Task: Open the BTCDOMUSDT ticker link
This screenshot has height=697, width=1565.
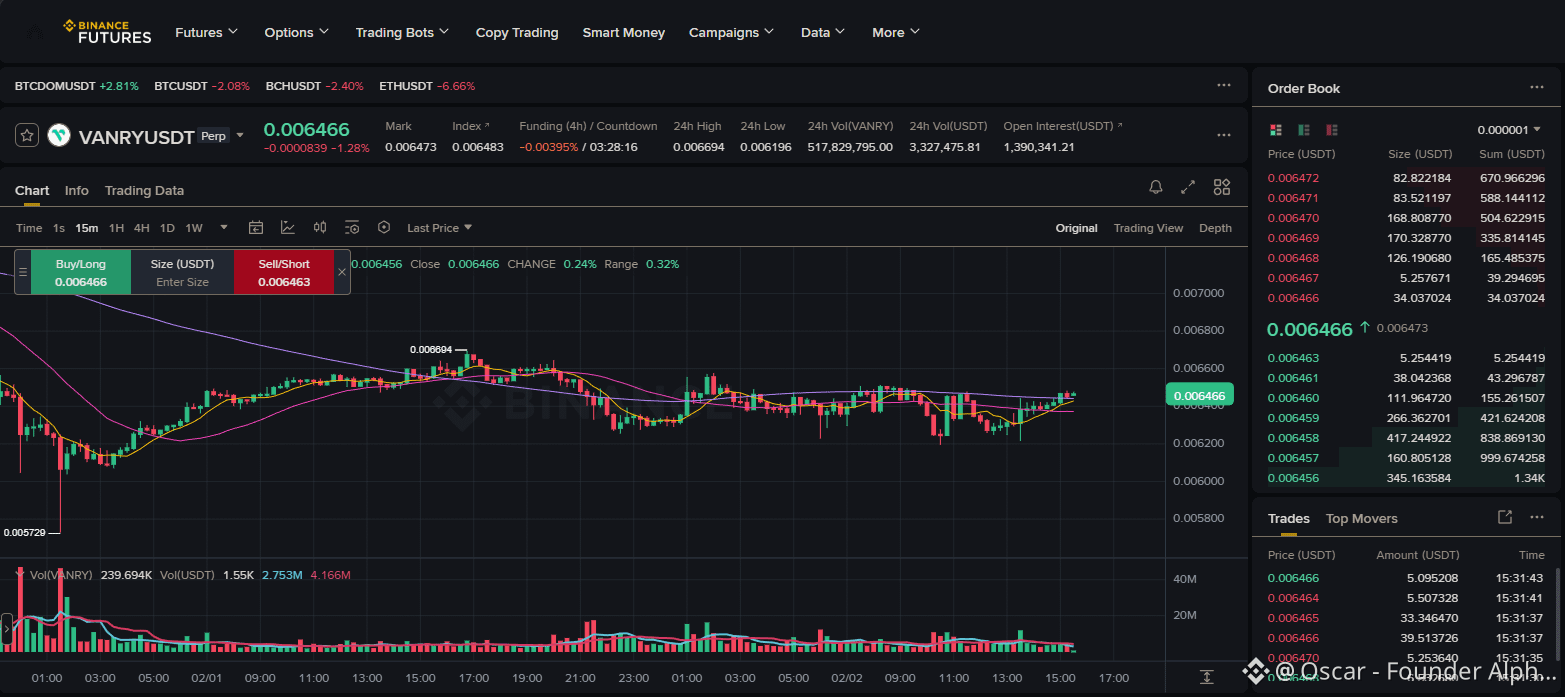Action: [x=76, y=86]
